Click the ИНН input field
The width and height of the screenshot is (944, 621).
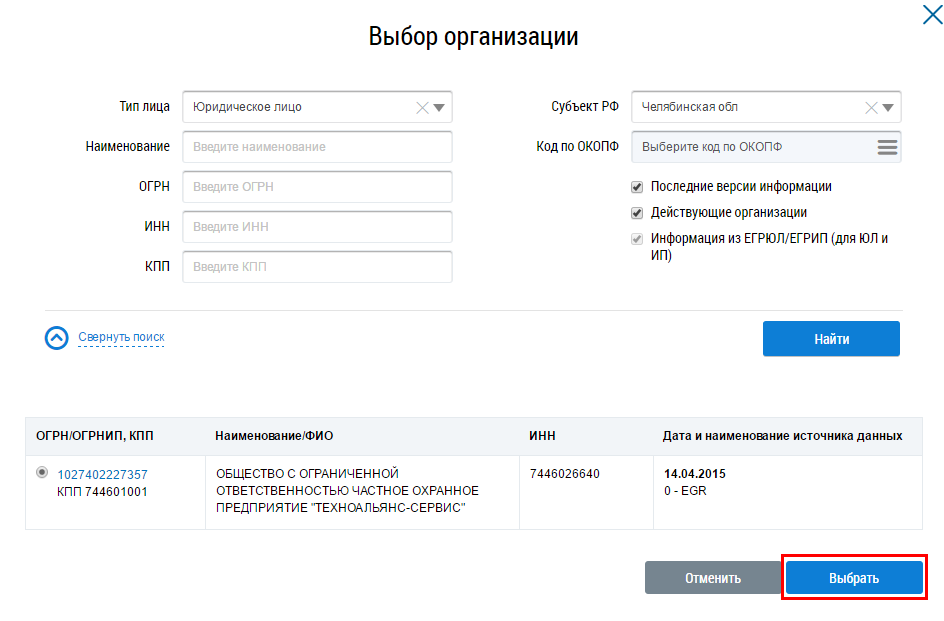pyautogui.click(x=317, y=227)
